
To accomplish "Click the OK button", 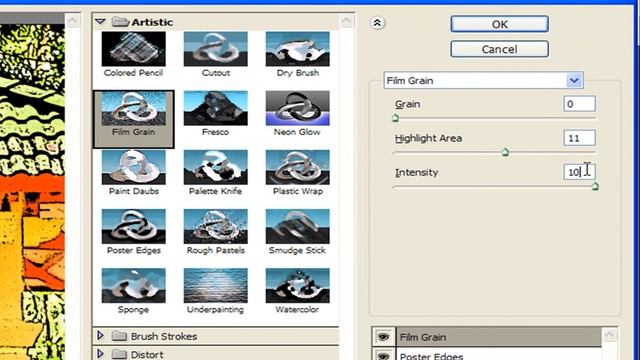I will [500, 24].
